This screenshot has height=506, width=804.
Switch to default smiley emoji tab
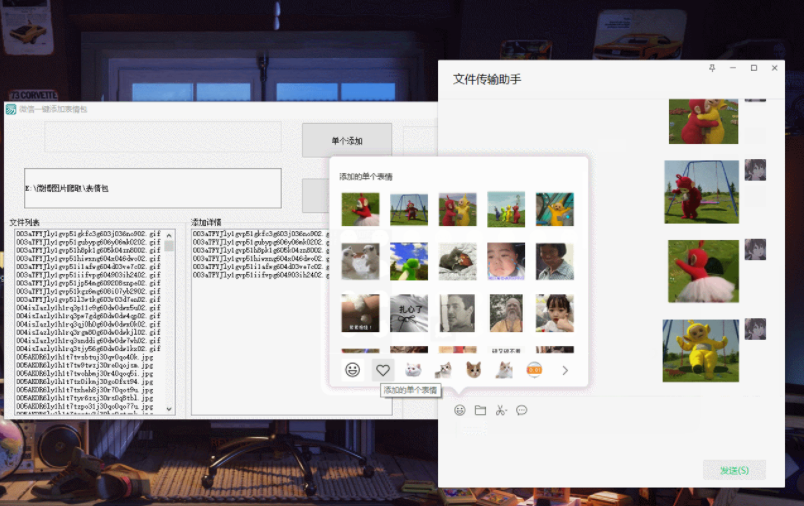click(x=352, y=370)
